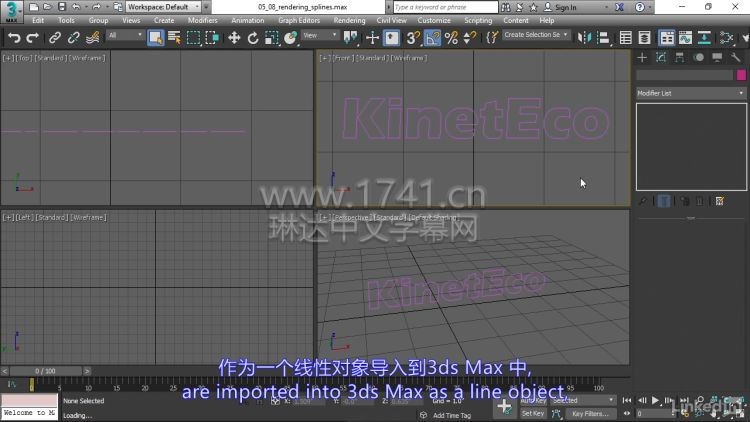Toggle the ribbon display
The width and height of the screenshot is (750, 422).
(666, 37)
